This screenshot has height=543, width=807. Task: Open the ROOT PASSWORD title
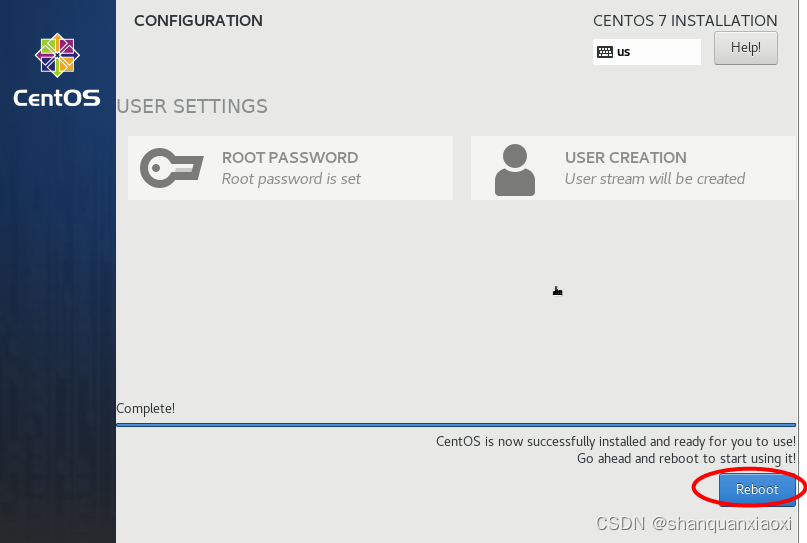click(x=290, y=157)
